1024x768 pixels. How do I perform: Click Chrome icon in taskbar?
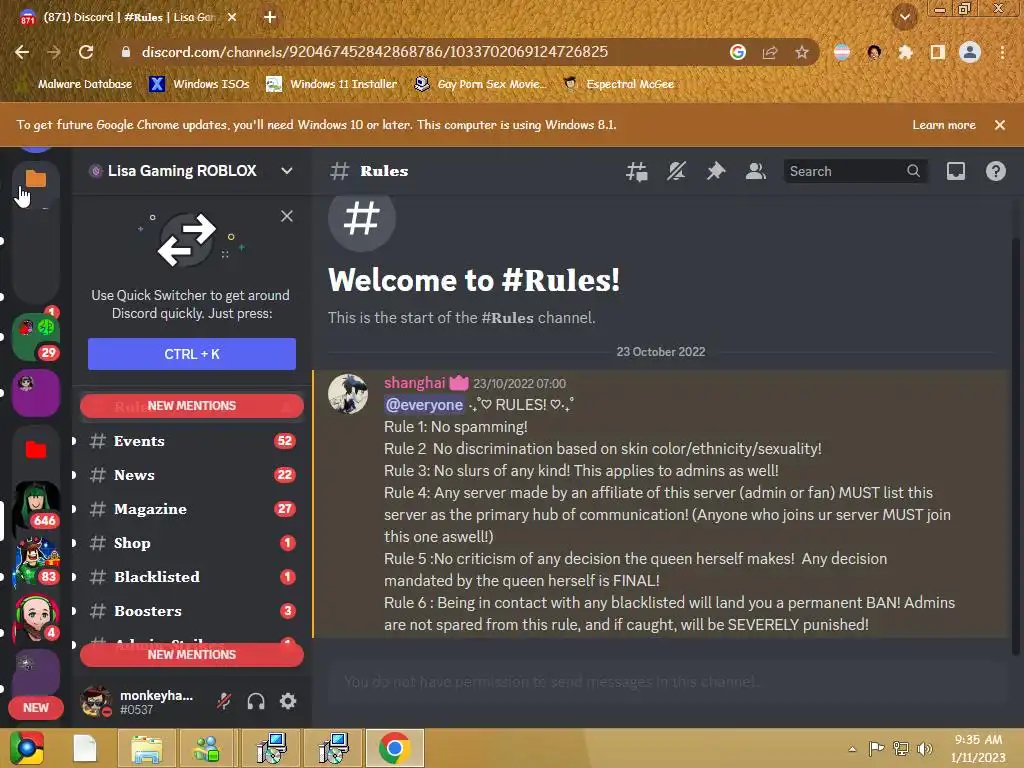(394, 748)
